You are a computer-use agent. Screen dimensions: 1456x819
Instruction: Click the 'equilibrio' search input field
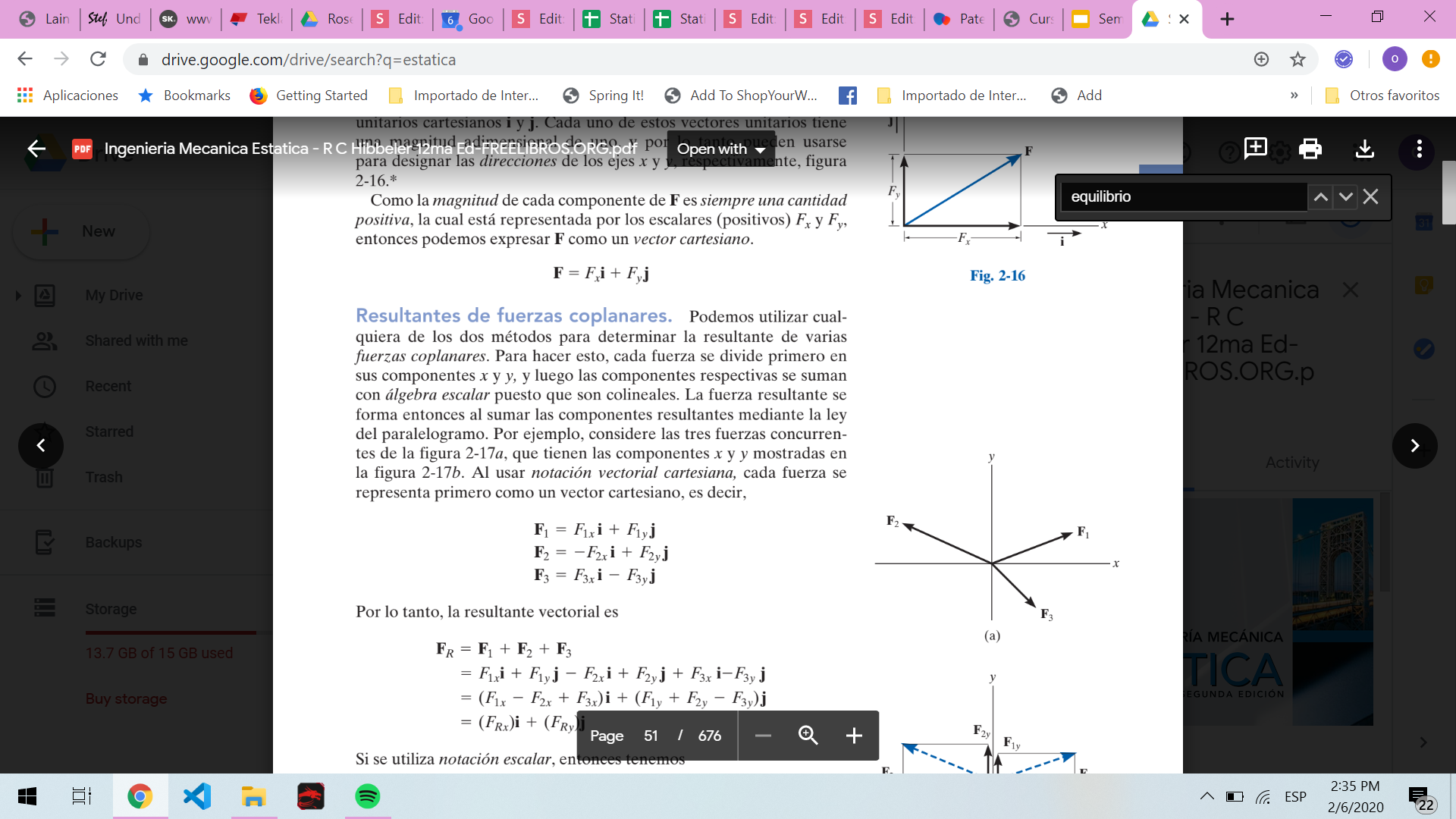pos(1183,197)
